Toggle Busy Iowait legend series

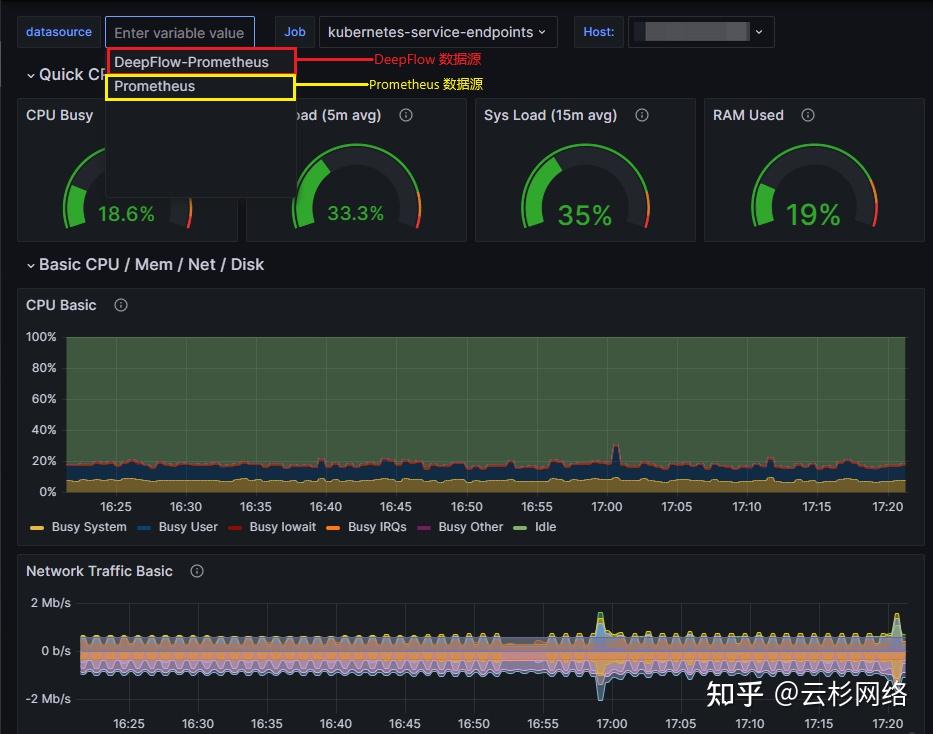(x=283, y=527)
